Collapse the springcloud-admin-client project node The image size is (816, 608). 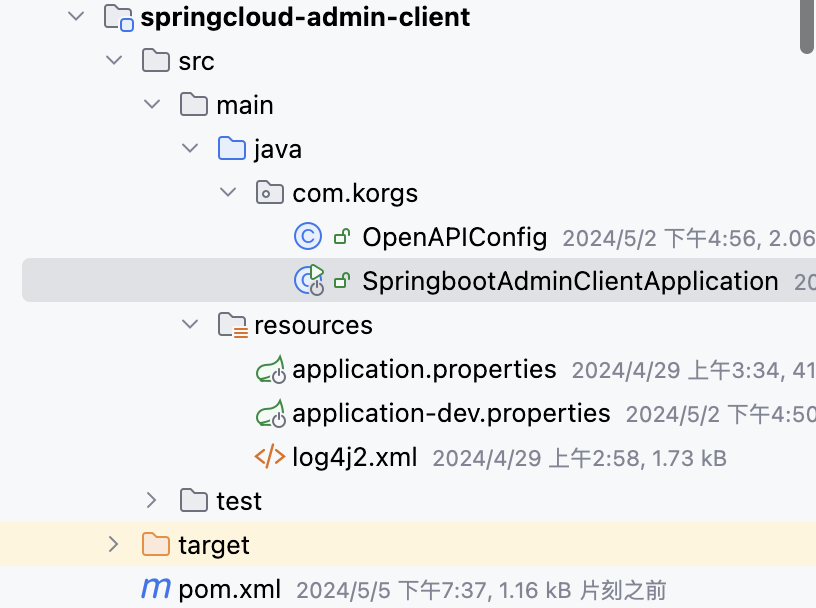(76, 17)
